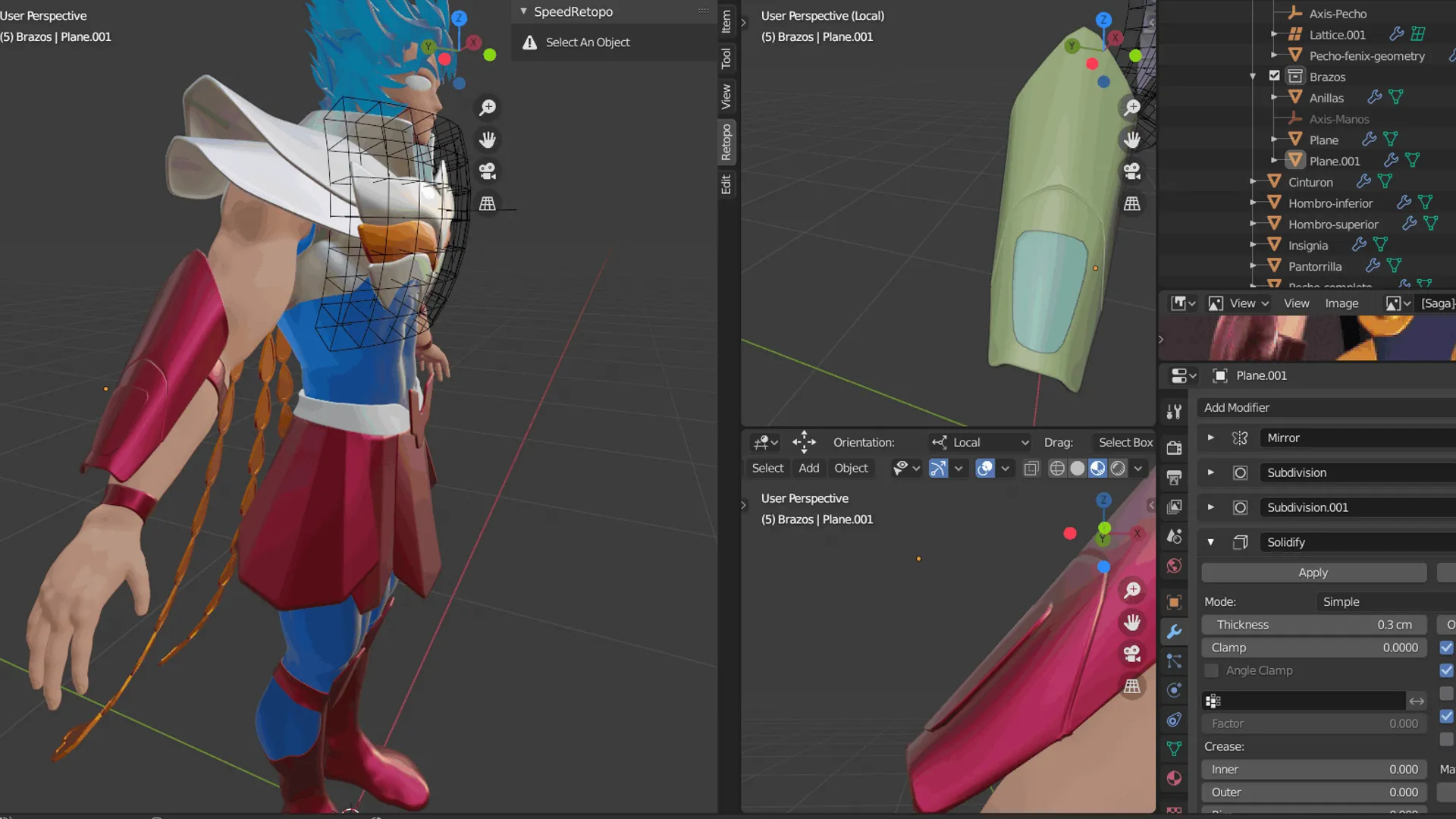Open the Scene properties tab
The height and width of the screenshot is (819, 1456).
pos(1174,536)
